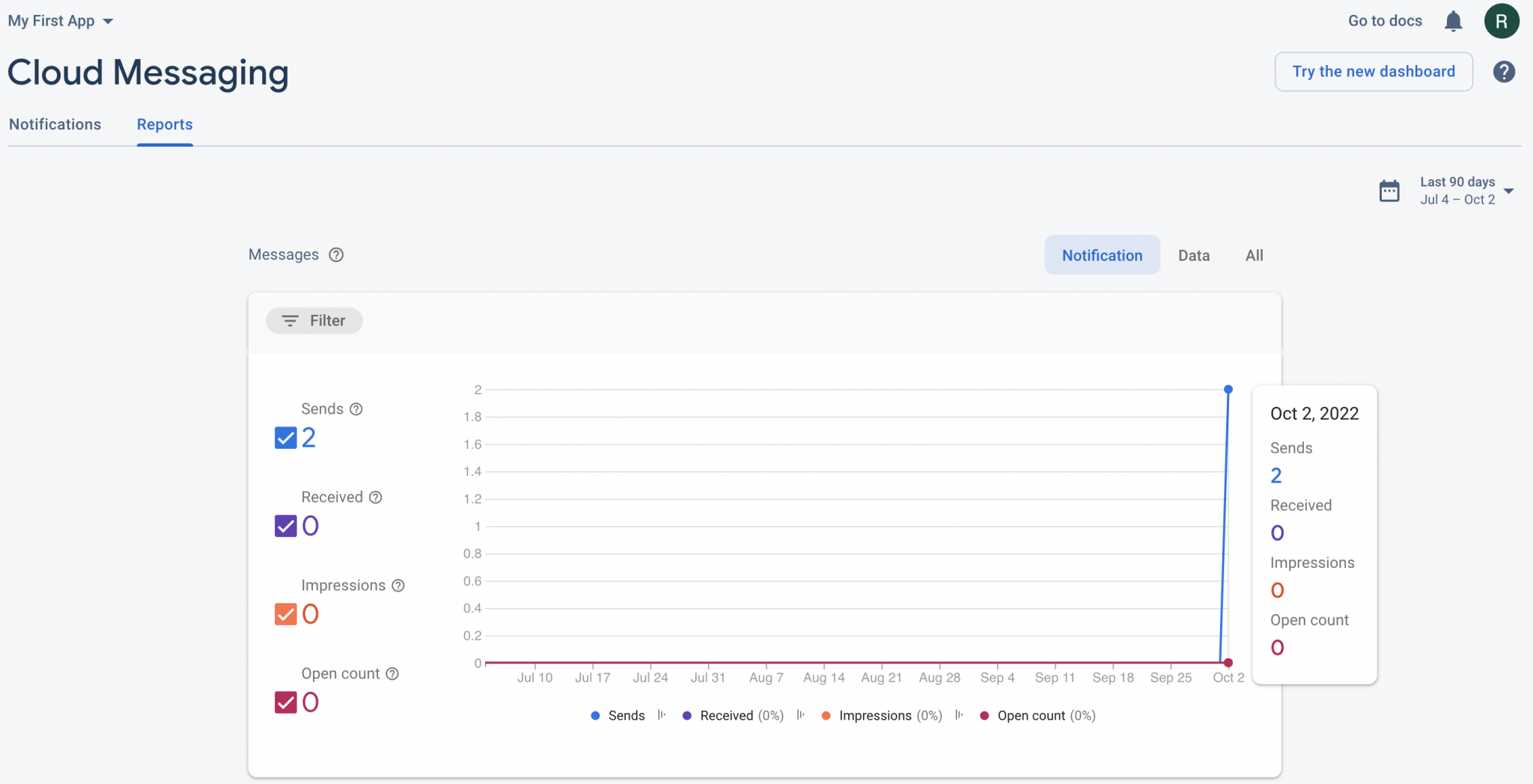The image size is (1533, 784).
Task: Click the red Open count data point at Oct 2
Action: [1228, 663]
